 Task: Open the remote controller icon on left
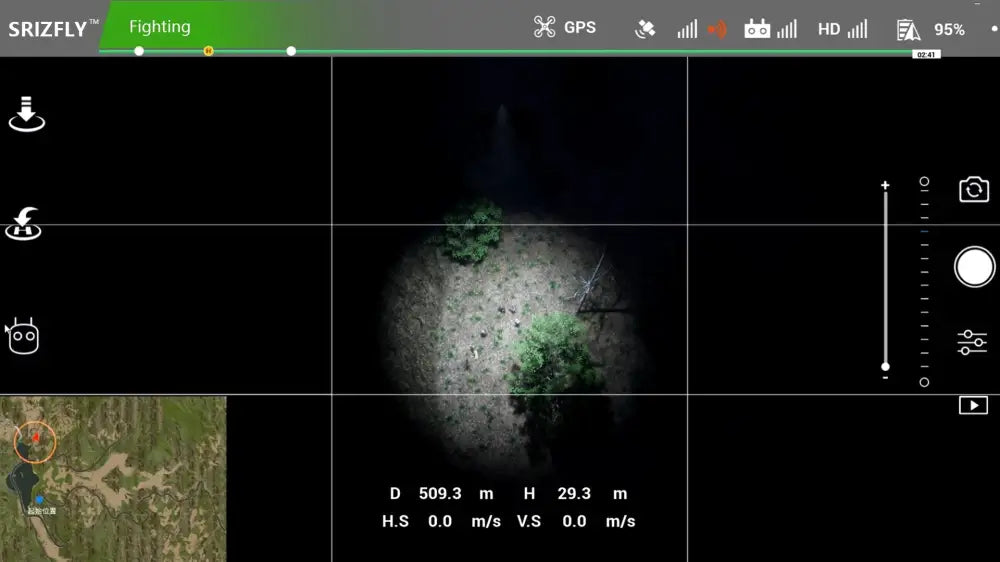coord(23,337)
